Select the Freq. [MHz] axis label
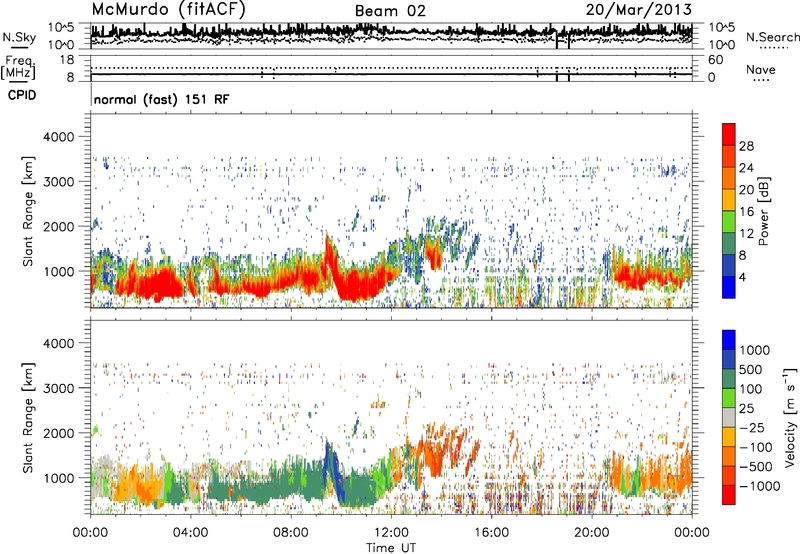Image resolution: width=800 pixels, height=554 pixels. point(18,68)
